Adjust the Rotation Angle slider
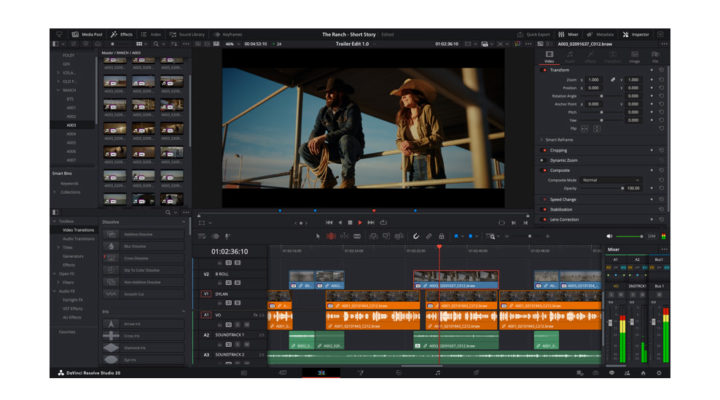This screenshot has height=400, width=720. (x=602, y=96)
